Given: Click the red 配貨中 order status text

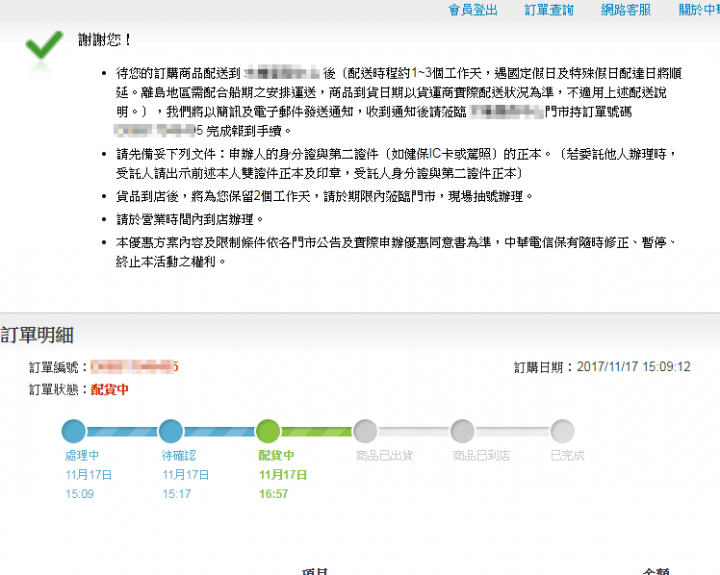Looking at the screenshot, I should tap(110, 389).
